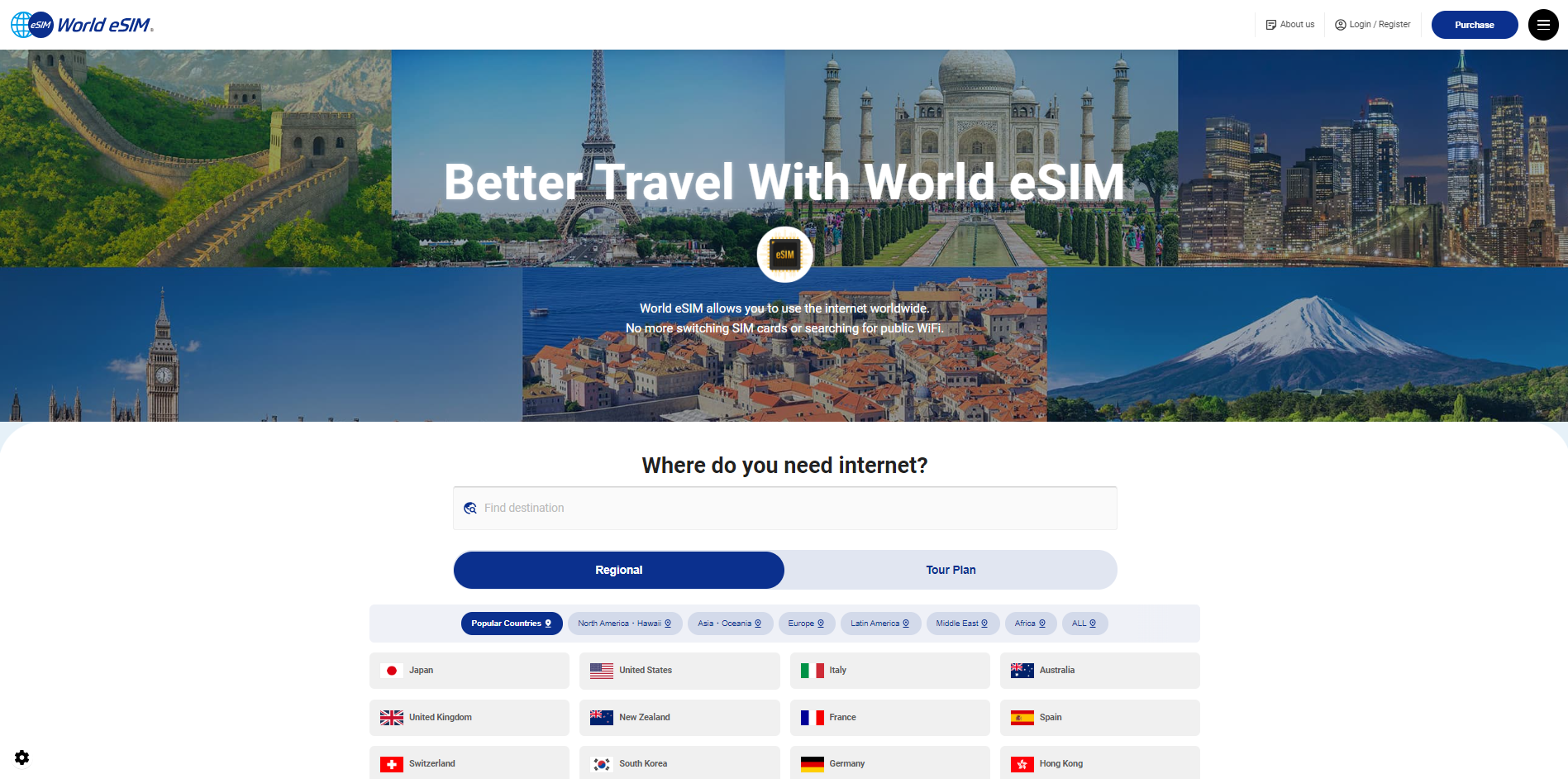Choose United Kingdom as destination
This screenshot has width=1568, height=779.
click(x=469, y=718)
